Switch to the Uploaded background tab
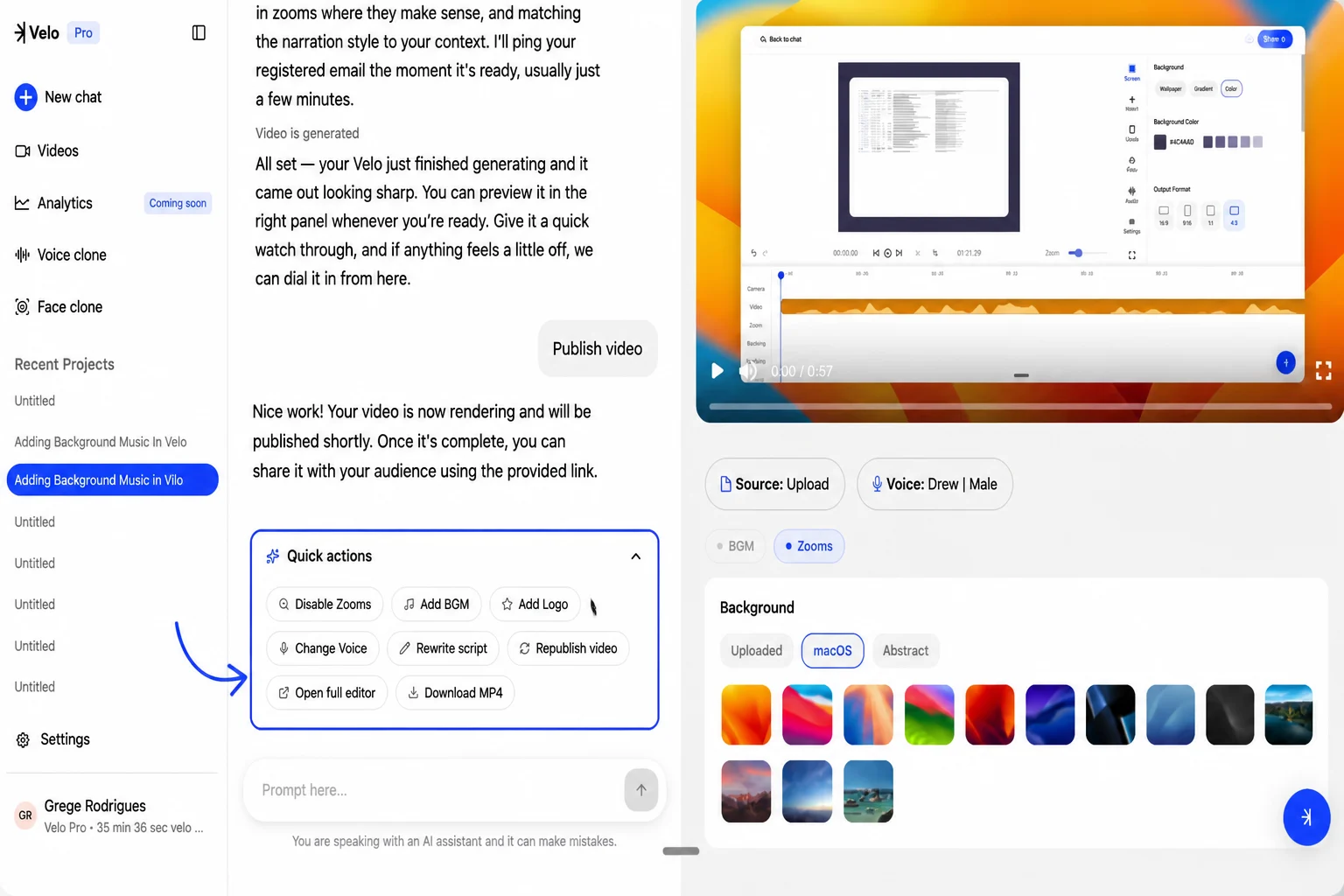The height and width of the screenshot is (896, 1344). click(x=757, y=651)
